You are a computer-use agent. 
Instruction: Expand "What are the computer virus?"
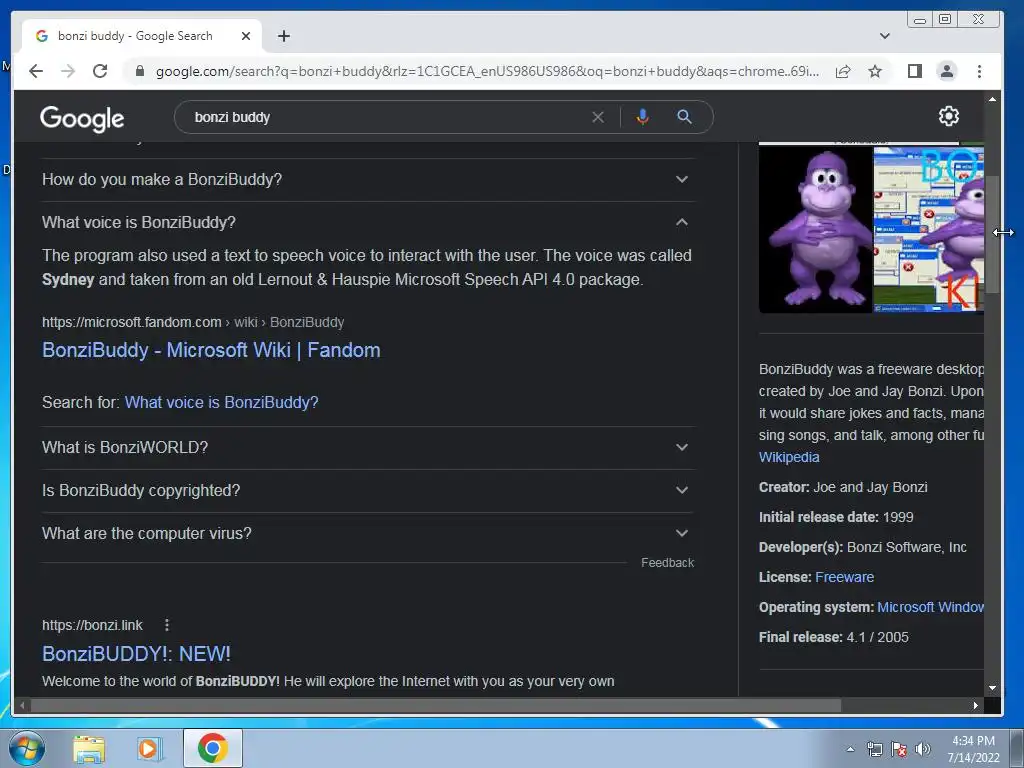[367, 534]
